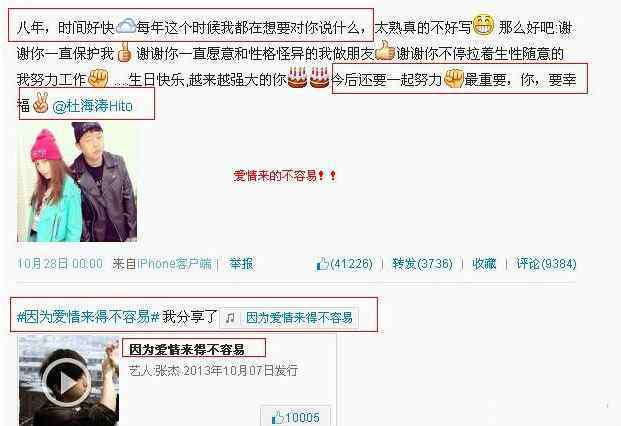Click the thumbs-up button showing 10005
This screenshot has width=621, height=426.
click(x=295, y=417)
